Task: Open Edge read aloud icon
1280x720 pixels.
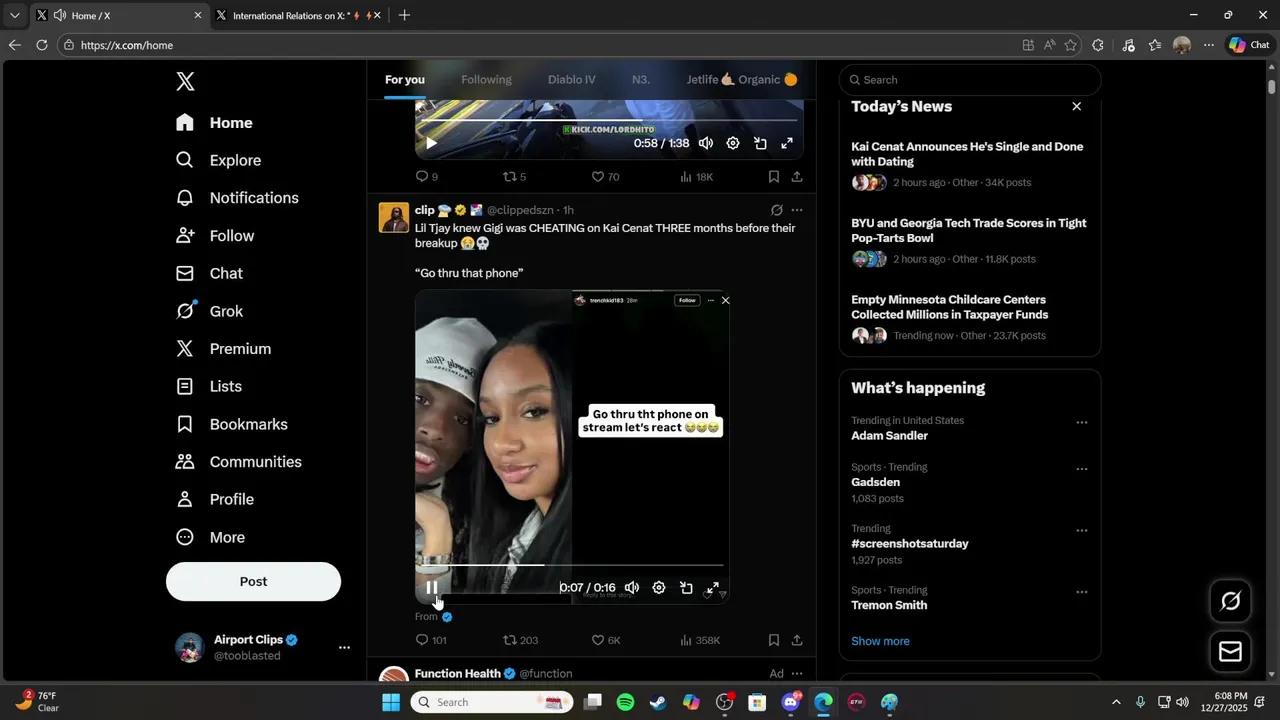Action: [x=1049, y=45]
